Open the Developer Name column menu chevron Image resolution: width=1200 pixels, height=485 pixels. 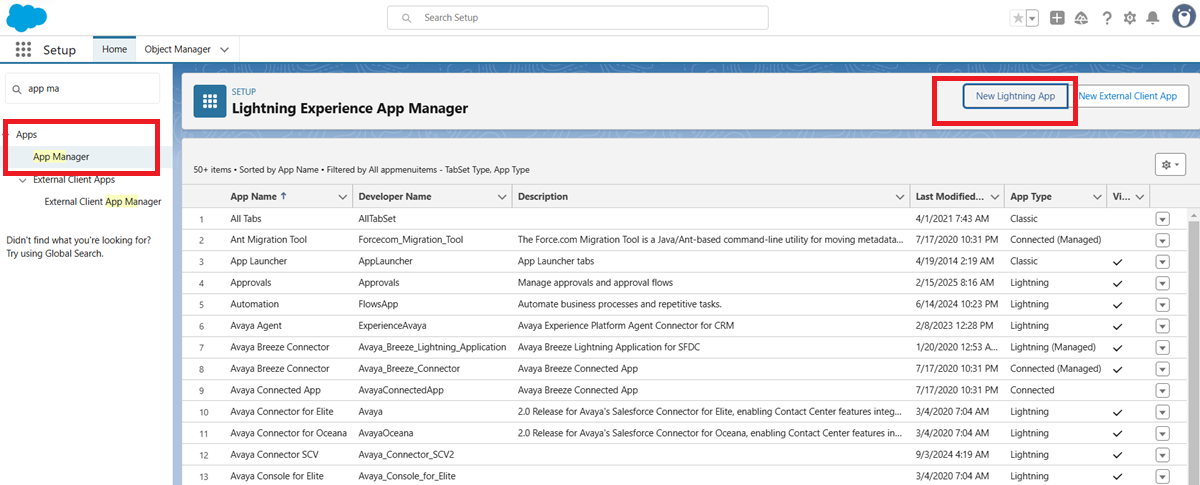pos(502,197)
